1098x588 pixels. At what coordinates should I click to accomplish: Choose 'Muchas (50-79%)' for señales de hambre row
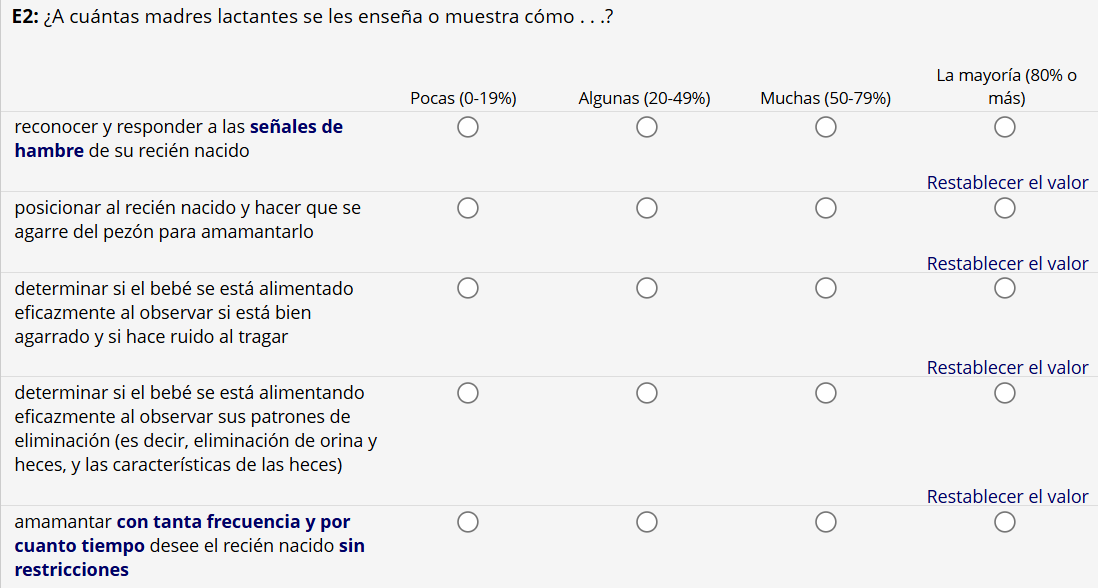click(x=826, y=127)
